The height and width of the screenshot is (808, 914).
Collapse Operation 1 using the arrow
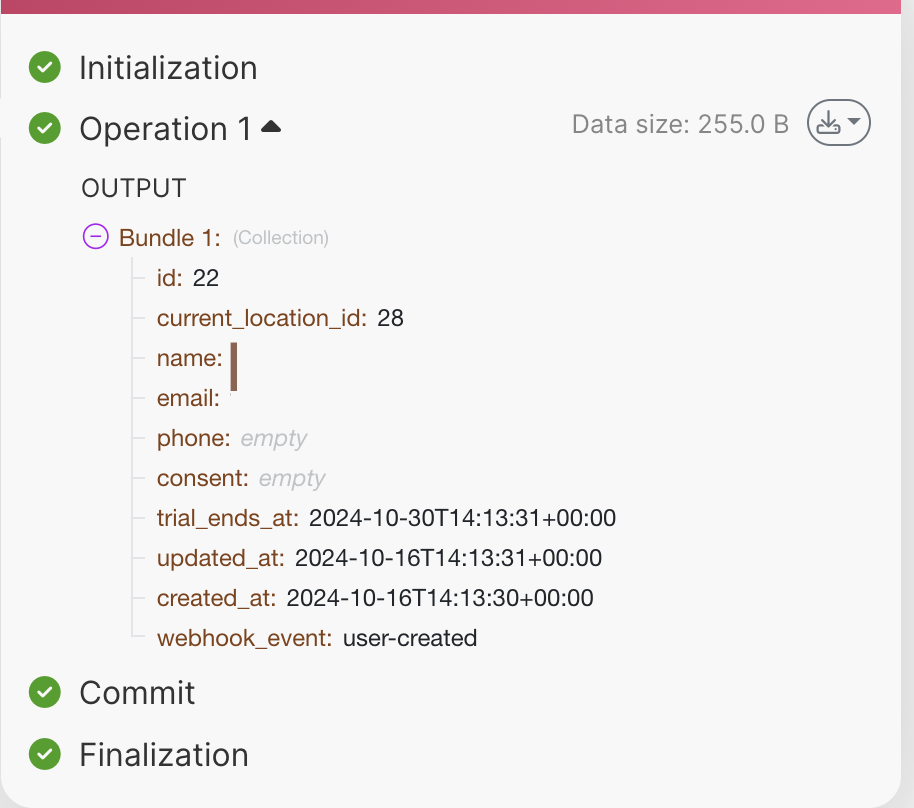coord(271,127)
